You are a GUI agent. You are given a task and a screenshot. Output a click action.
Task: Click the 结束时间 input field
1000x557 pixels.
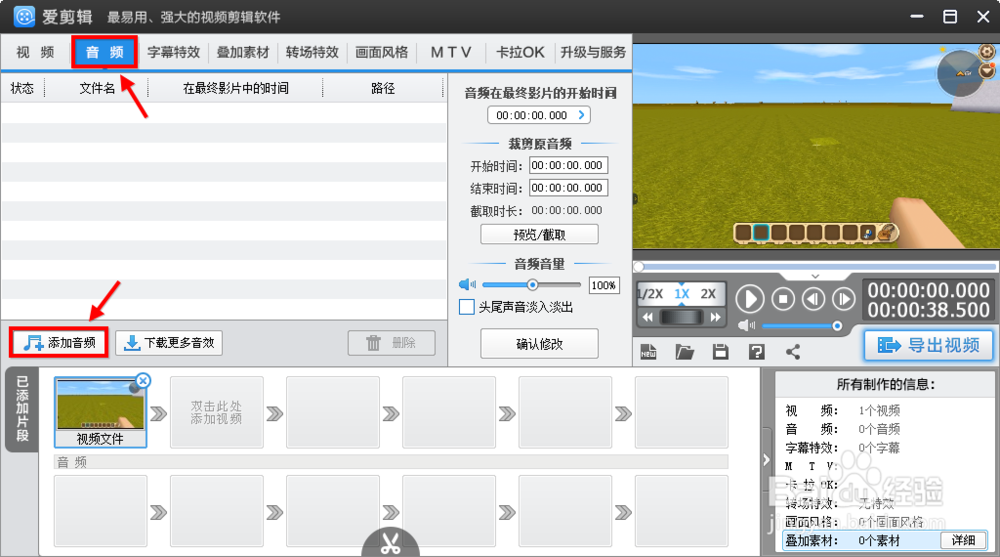coord(568,188)
